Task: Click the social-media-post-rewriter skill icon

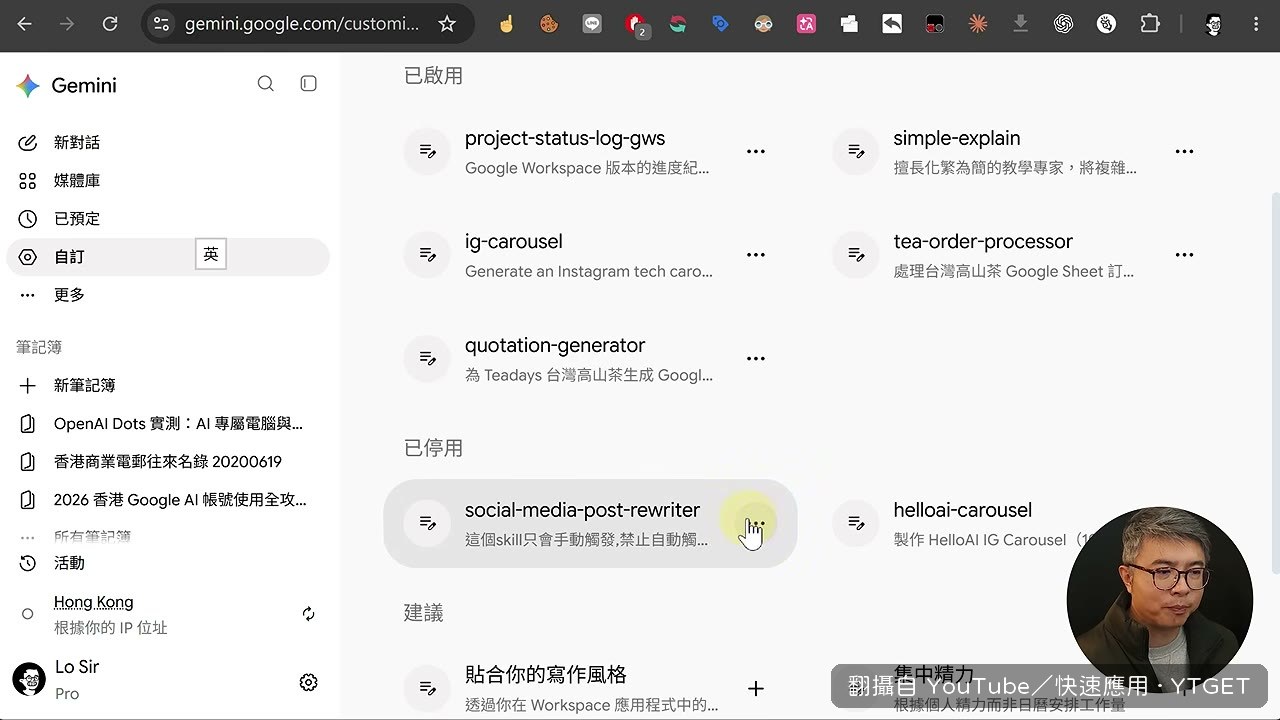Action: (x=427, y=523)
